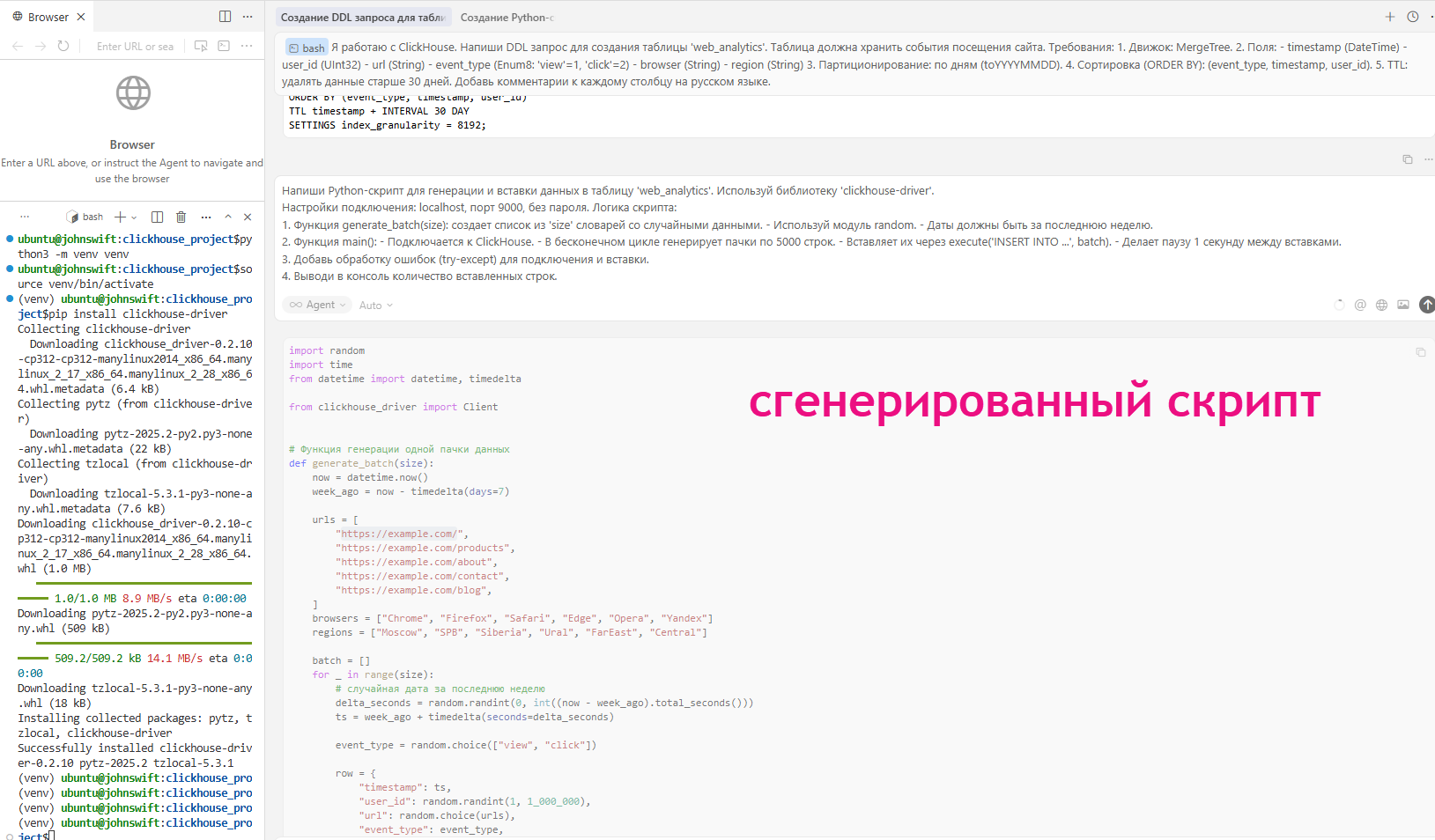Viewport: 1435px width, 840px height.
Task: Send the message with the up-arrow button
Action: (x=1427, y=305)
